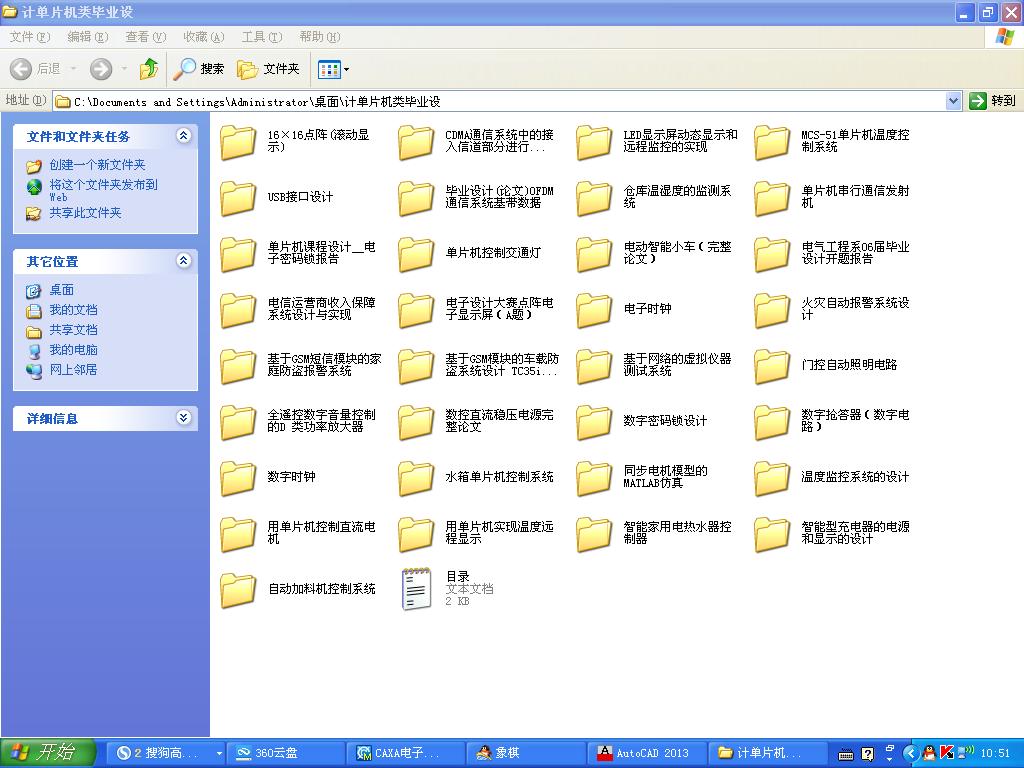
Task: Open the address bar history dropdown
Action: click(954, 100)
